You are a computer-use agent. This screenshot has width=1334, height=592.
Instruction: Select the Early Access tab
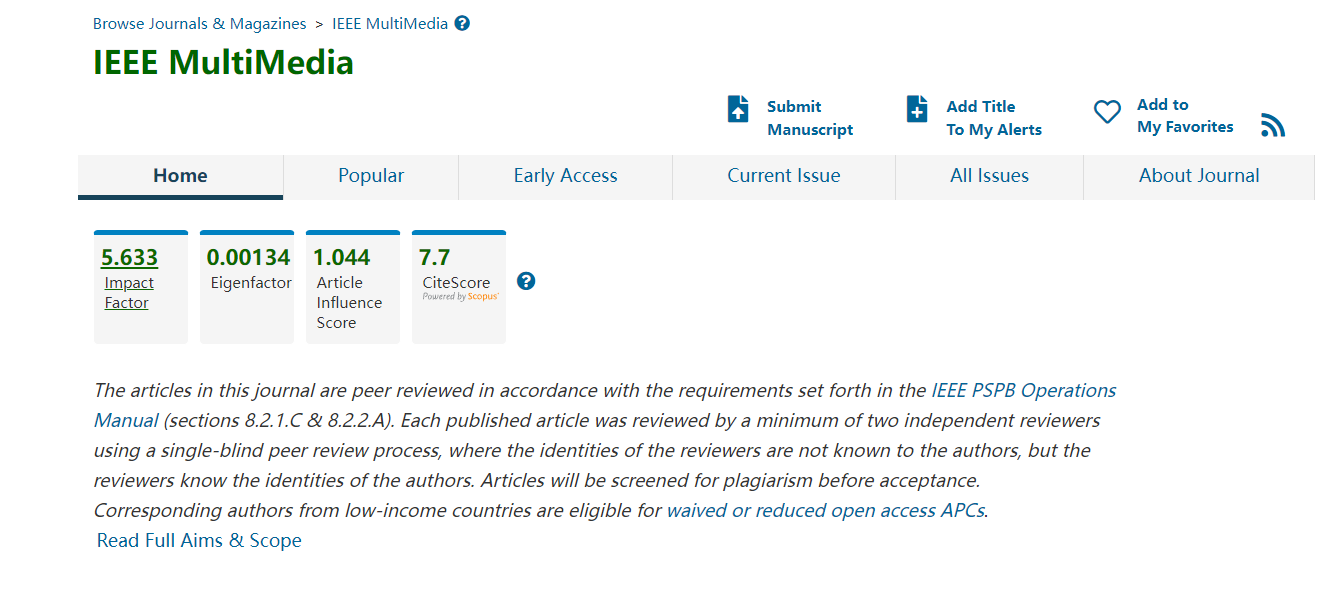pos(565,176)
